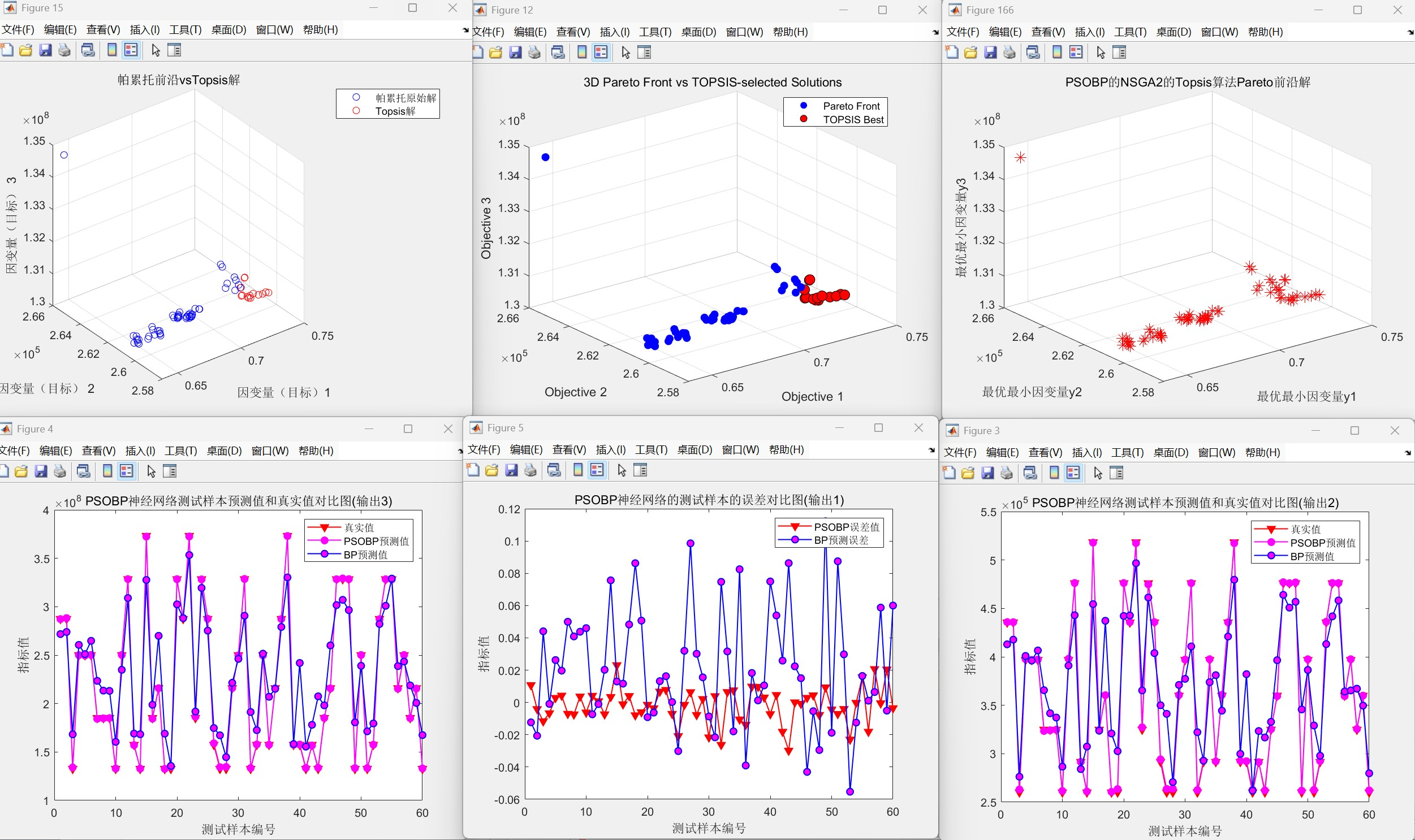Click blue 'Pareto Front' legend marker swatch
The height and width of the screenshot is (840, 1415).
(x=803, y=106)
